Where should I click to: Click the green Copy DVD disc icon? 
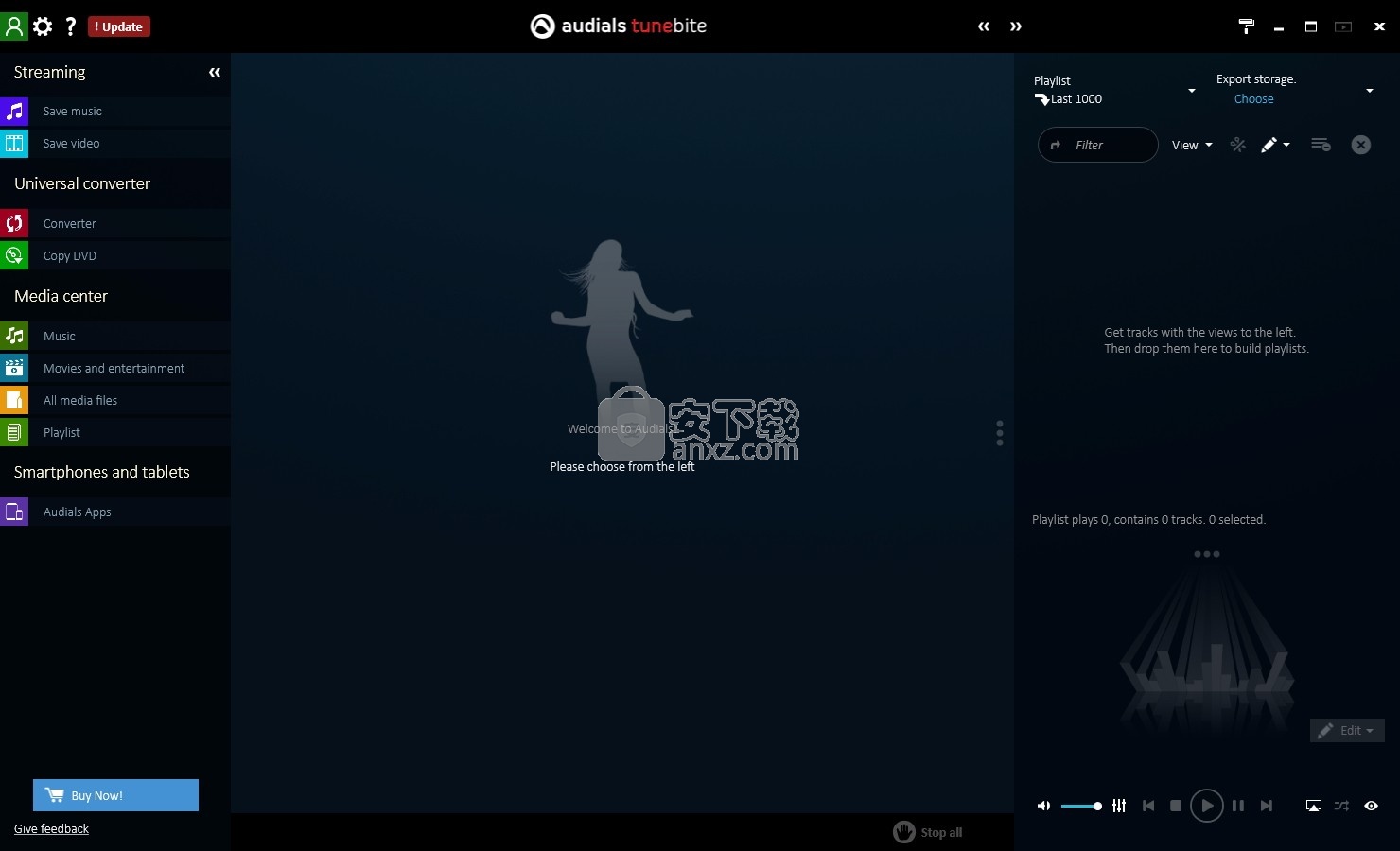click(x=14, y=256)
